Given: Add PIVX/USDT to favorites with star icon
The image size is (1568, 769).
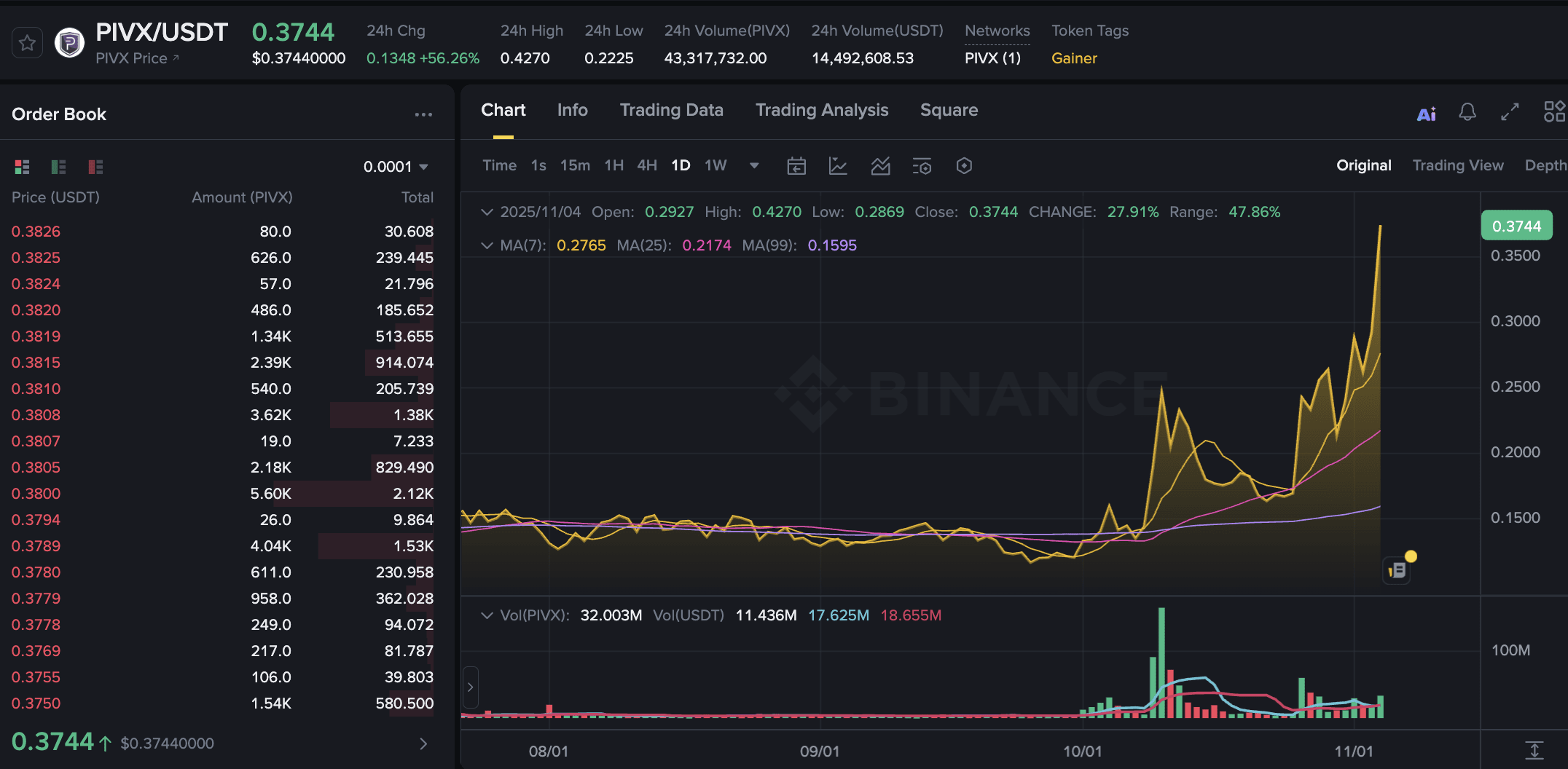Looking at the screenshot, I should coord(28,43).
